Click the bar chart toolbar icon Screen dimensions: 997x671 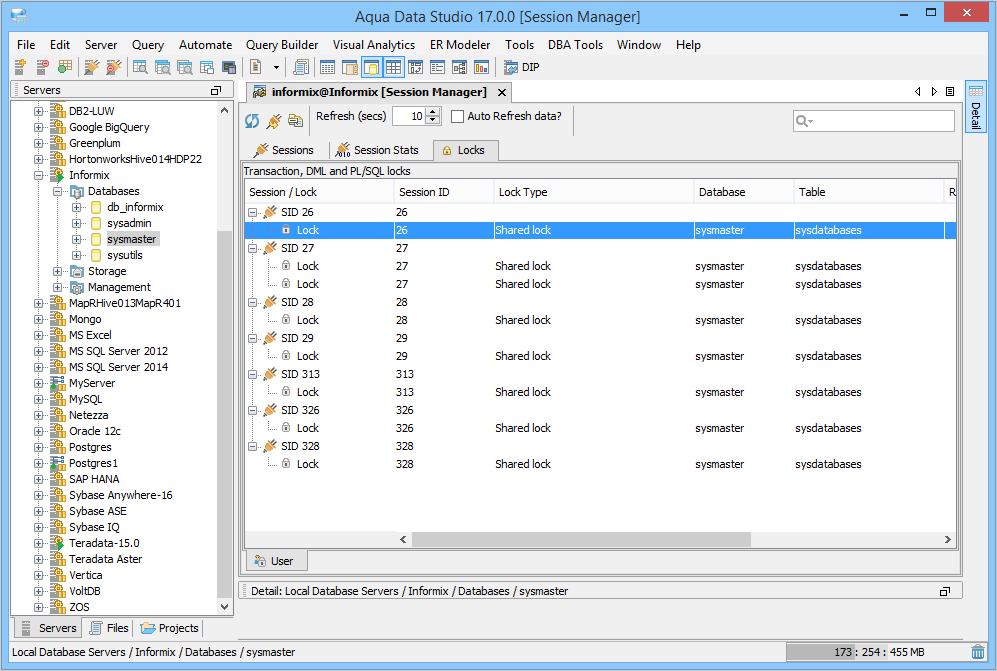pos(482,67)
